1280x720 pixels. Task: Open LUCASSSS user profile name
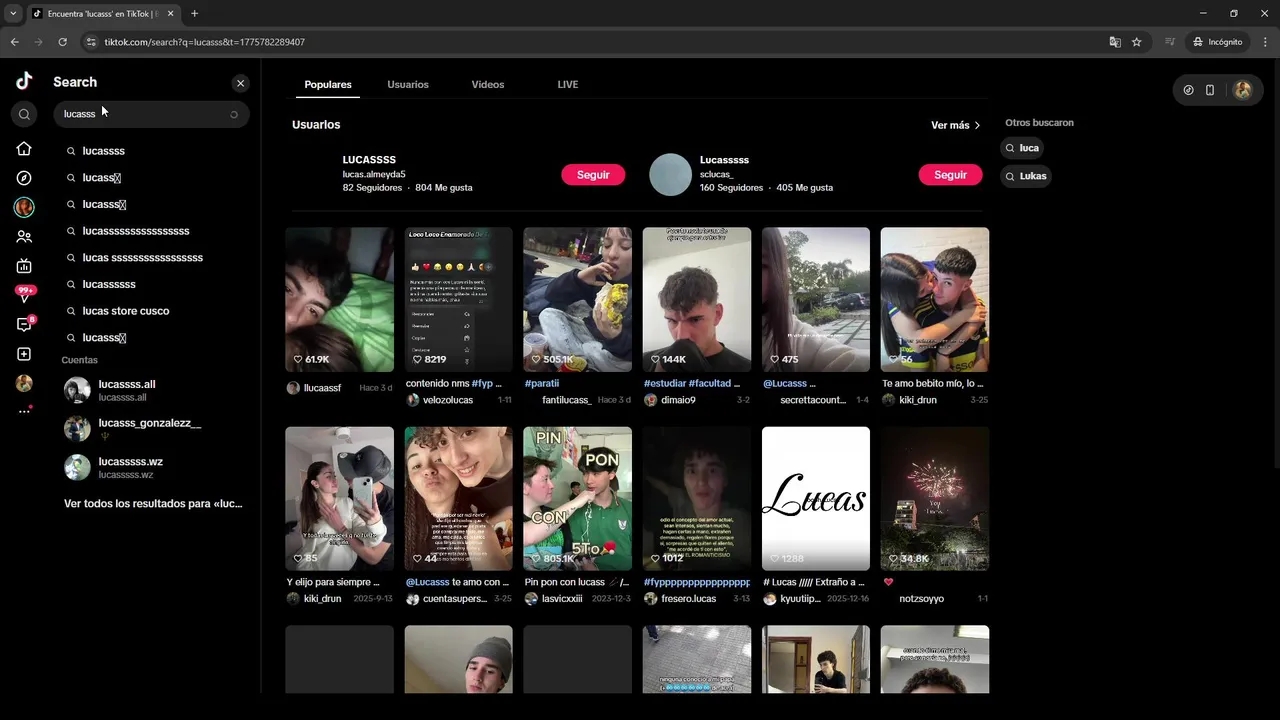pyautogui.click(x=369, y=160)
